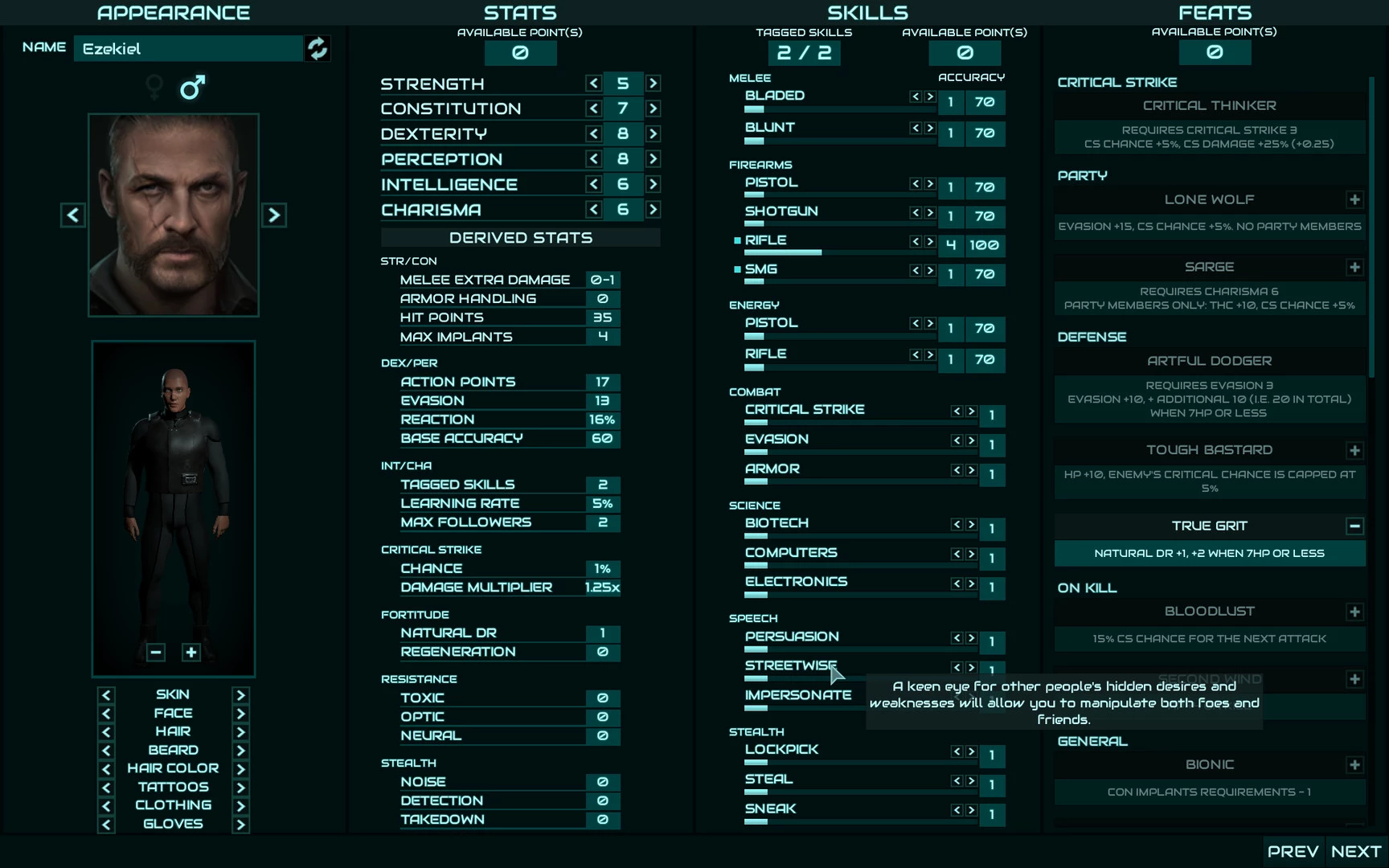The width and height of the screenshot is (1389, 868).
Task: Show the previous portrait
Action: pos(73,215)
